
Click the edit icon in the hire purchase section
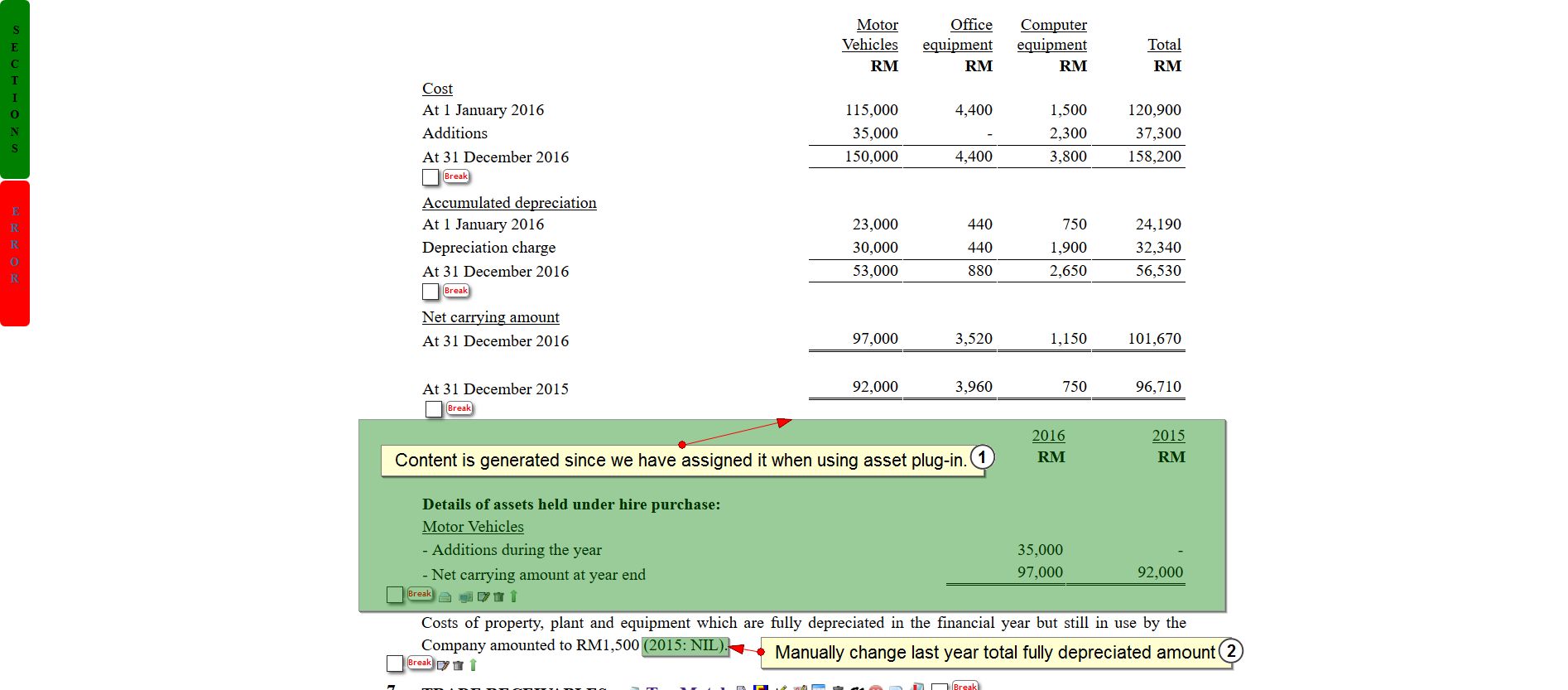(483, 596)
